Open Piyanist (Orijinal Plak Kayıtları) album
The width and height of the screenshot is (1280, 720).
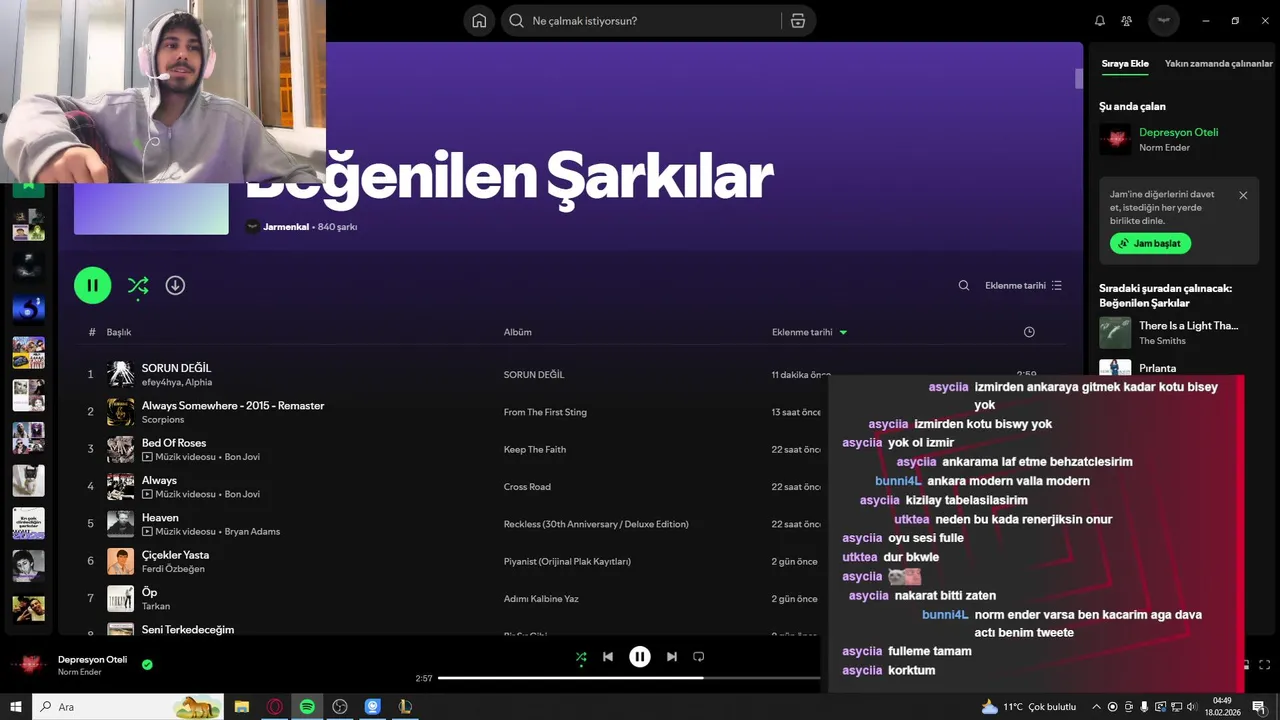tap(567, 562)
